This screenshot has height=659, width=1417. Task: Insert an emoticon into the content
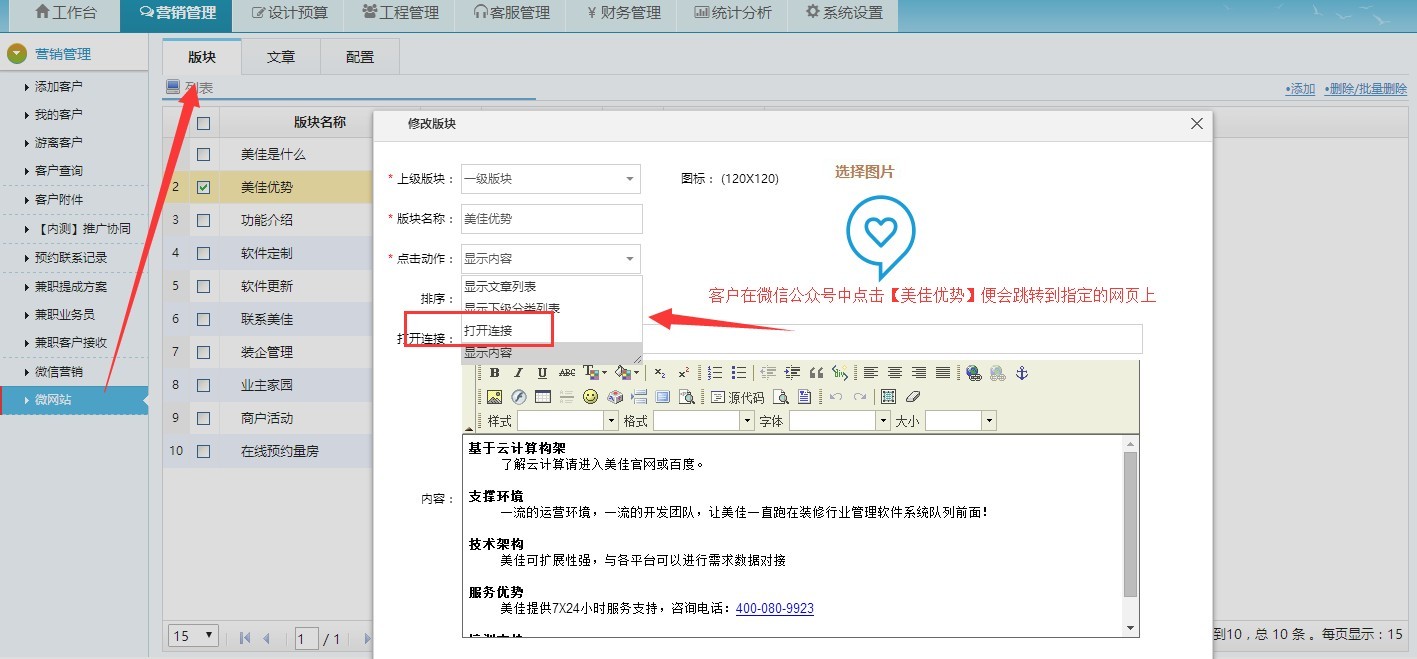(590, 396)
